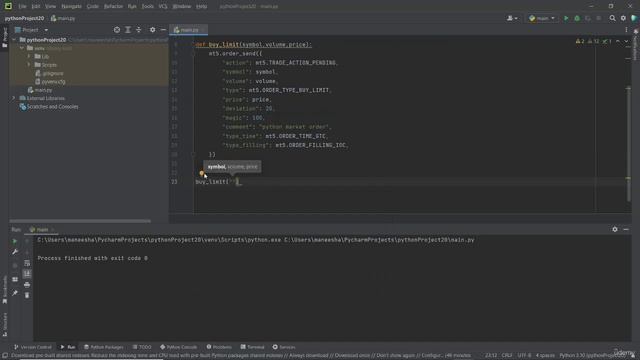Print the Run console output

(27, 284)
